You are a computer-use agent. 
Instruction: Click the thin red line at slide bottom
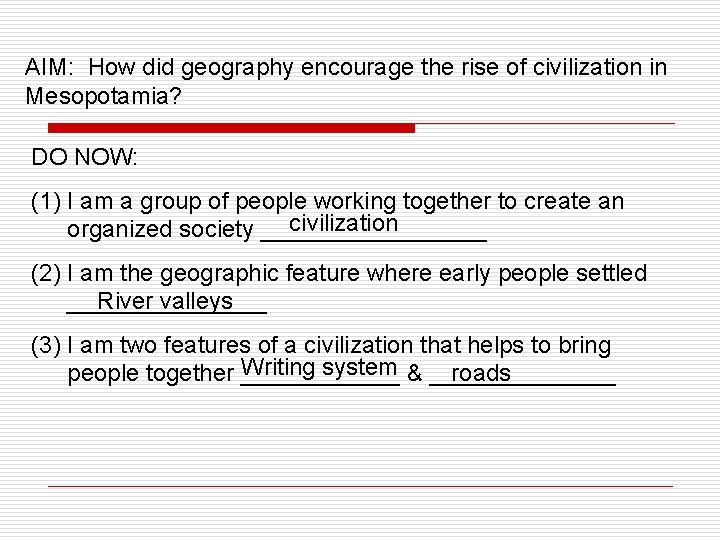pyautogui.click(x=360, y=486)
